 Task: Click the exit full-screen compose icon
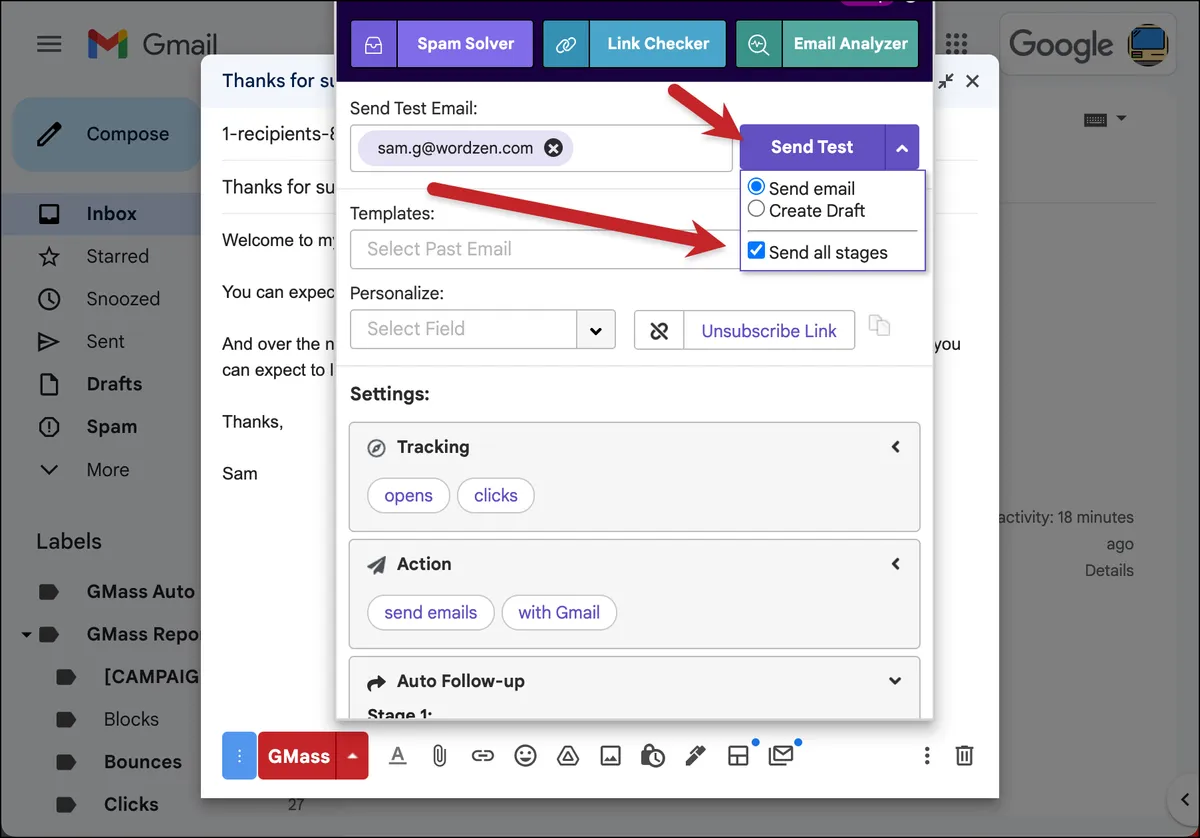tap(945, 81)
